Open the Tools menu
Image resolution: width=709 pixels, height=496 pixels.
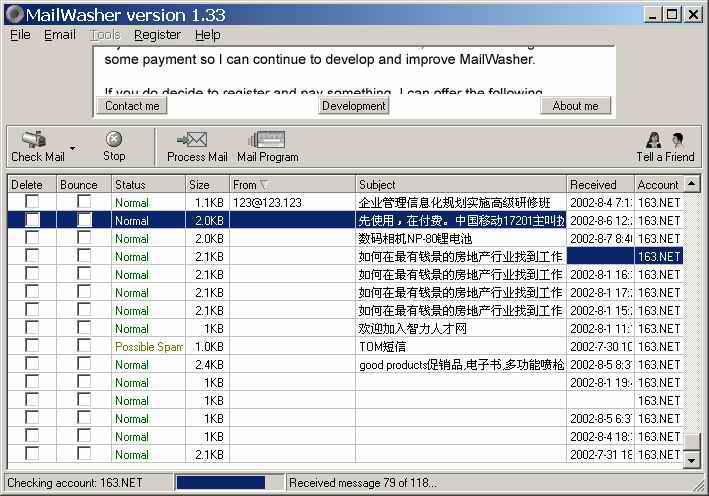(x=105, y=35)
